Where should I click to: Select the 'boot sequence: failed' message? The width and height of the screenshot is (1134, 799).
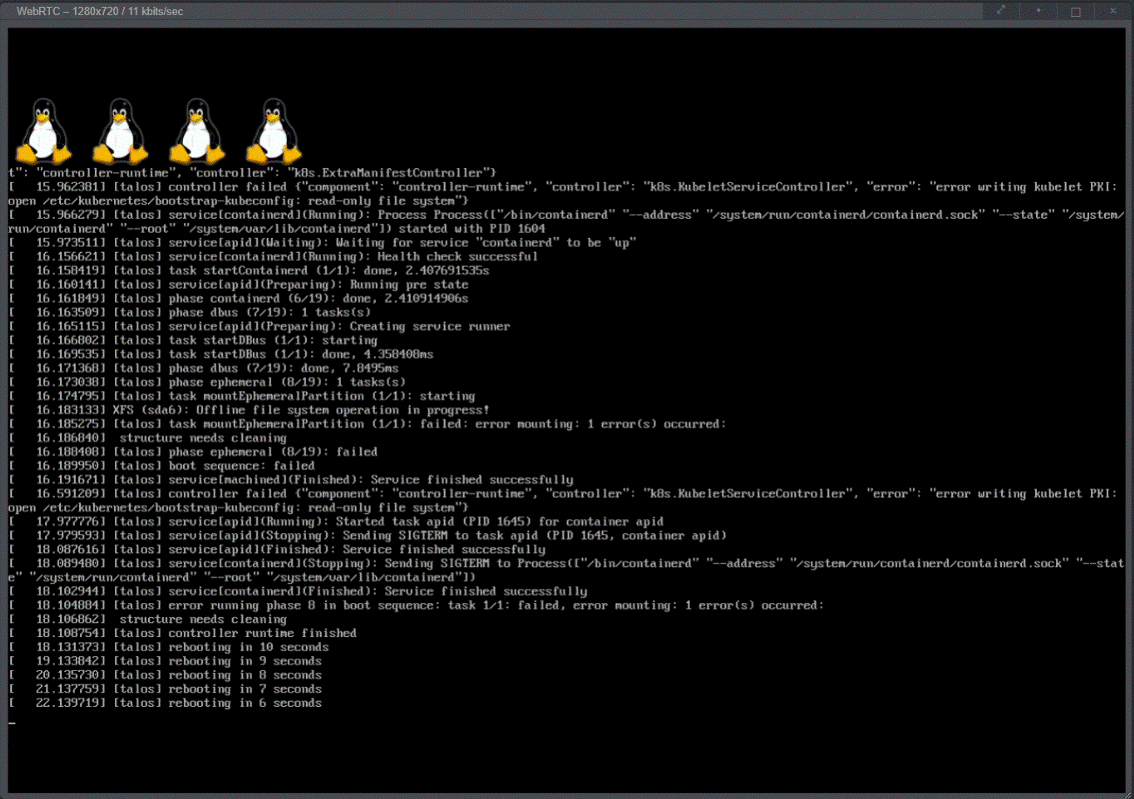(x=160, y=465)
